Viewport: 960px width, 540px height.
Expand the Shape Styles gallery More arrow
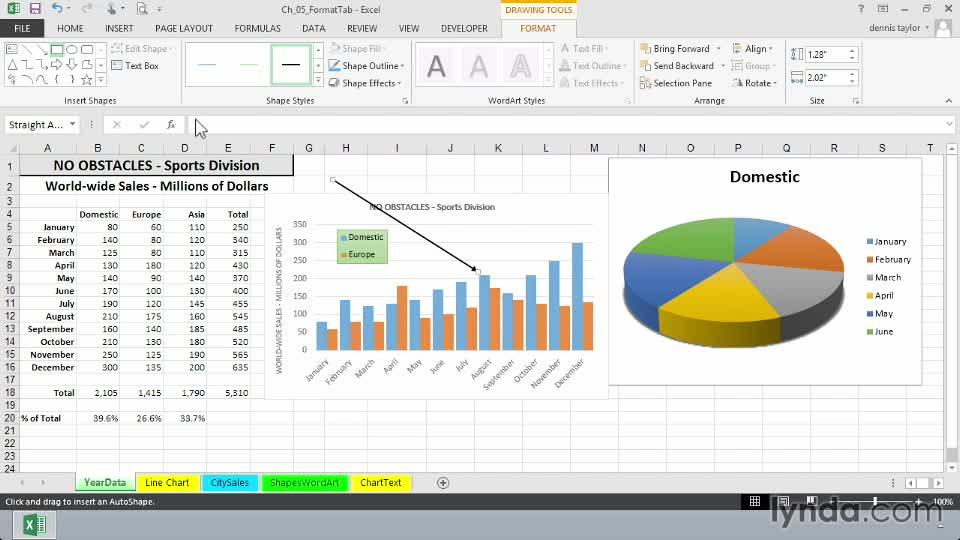[x=318, y=80]
